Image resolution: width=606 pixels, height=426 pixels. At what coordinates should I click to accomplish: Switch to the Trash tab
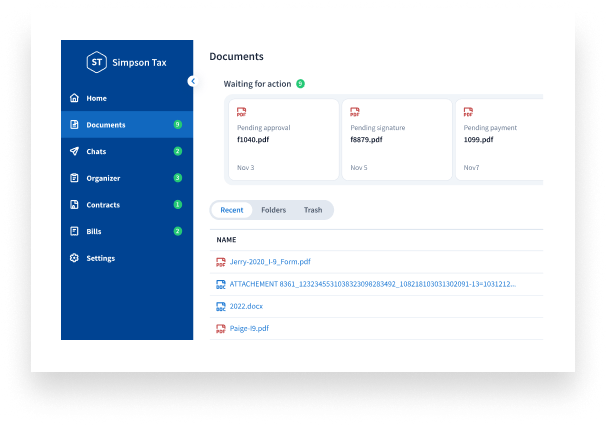point(313,210)
